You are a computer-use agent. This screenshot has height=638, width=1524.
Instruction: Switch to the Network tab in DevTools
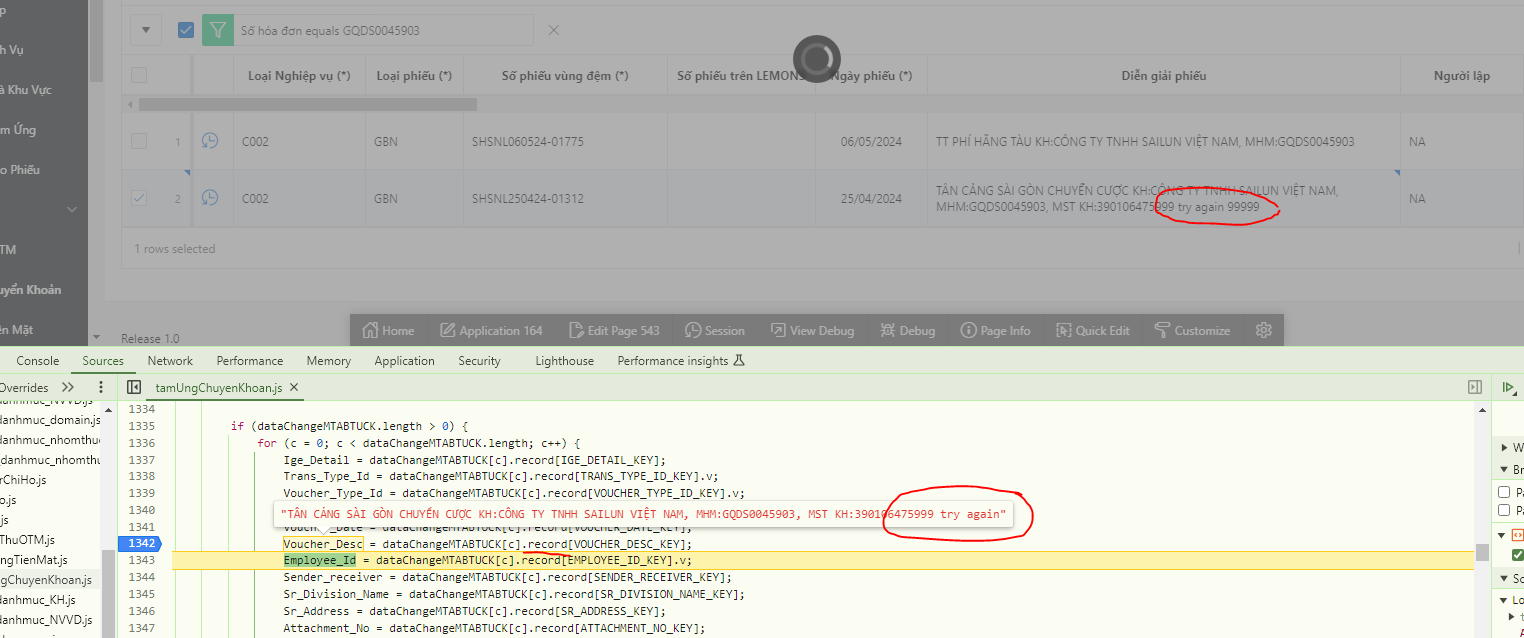170,361
